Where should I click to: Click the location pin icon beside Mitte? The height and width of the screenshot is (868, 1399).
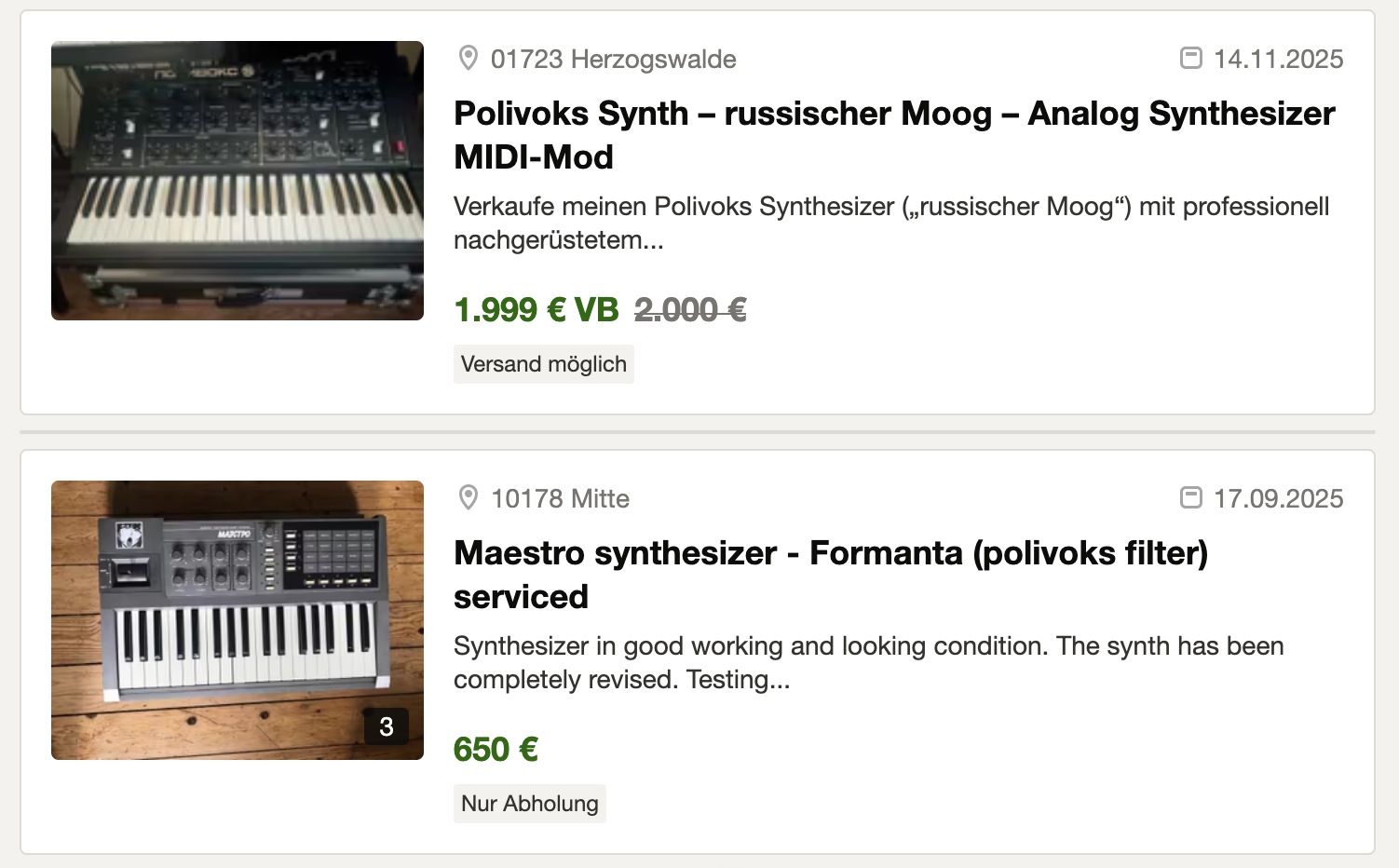coord(469,498)
